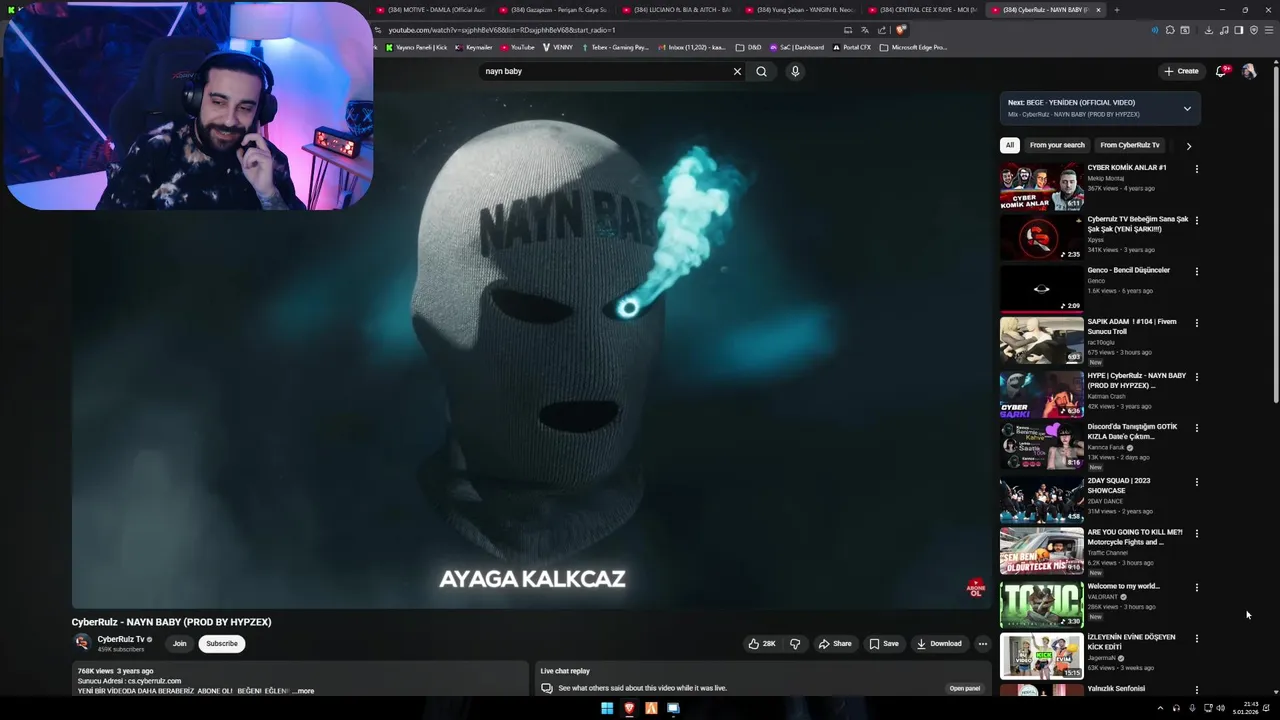Switch to the Gazapizm - Perişan tab
1280x720 pixels.
pos(555,10)
